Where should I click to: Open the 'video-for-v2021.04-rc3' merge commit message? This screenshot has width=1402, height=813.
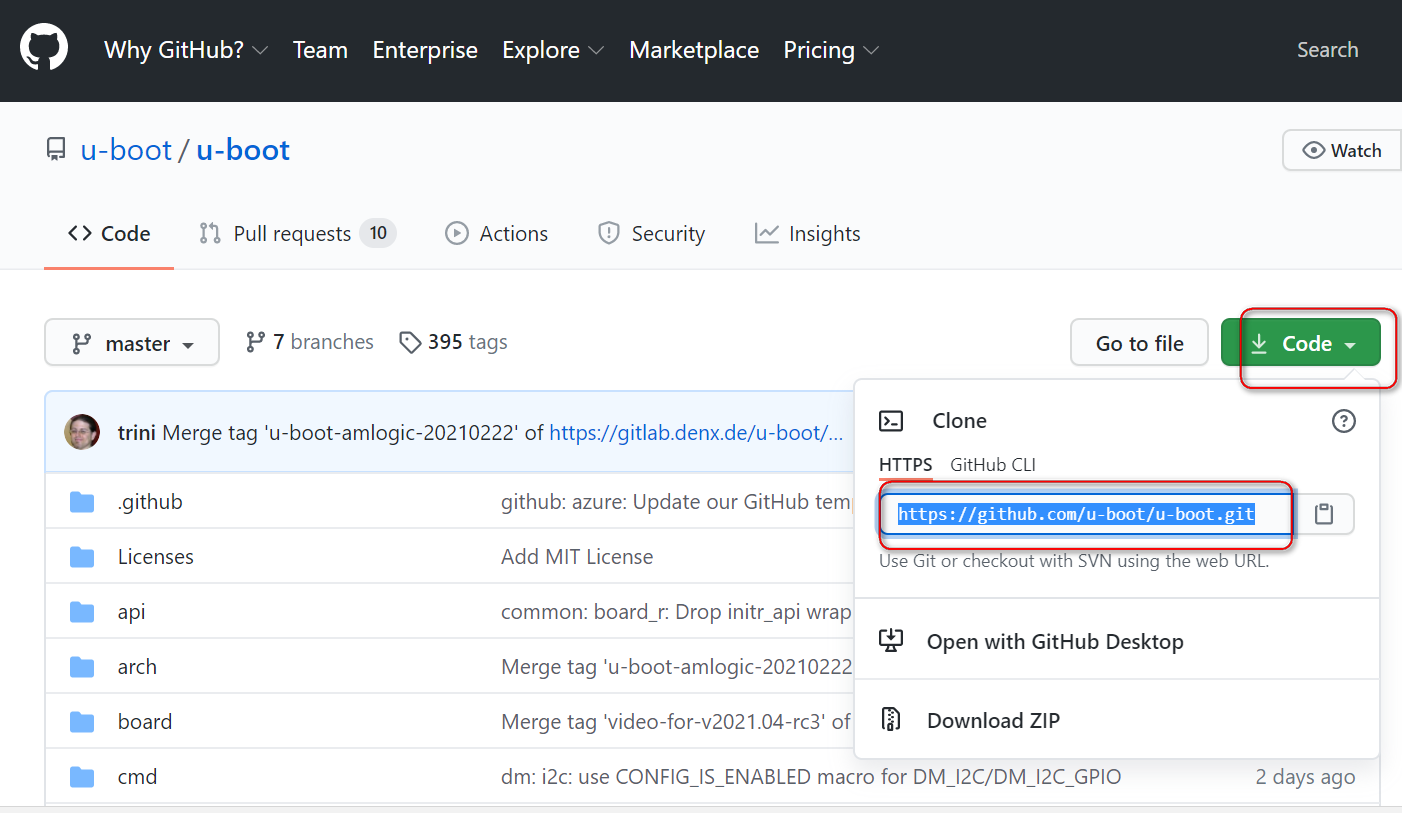(677, 722)
